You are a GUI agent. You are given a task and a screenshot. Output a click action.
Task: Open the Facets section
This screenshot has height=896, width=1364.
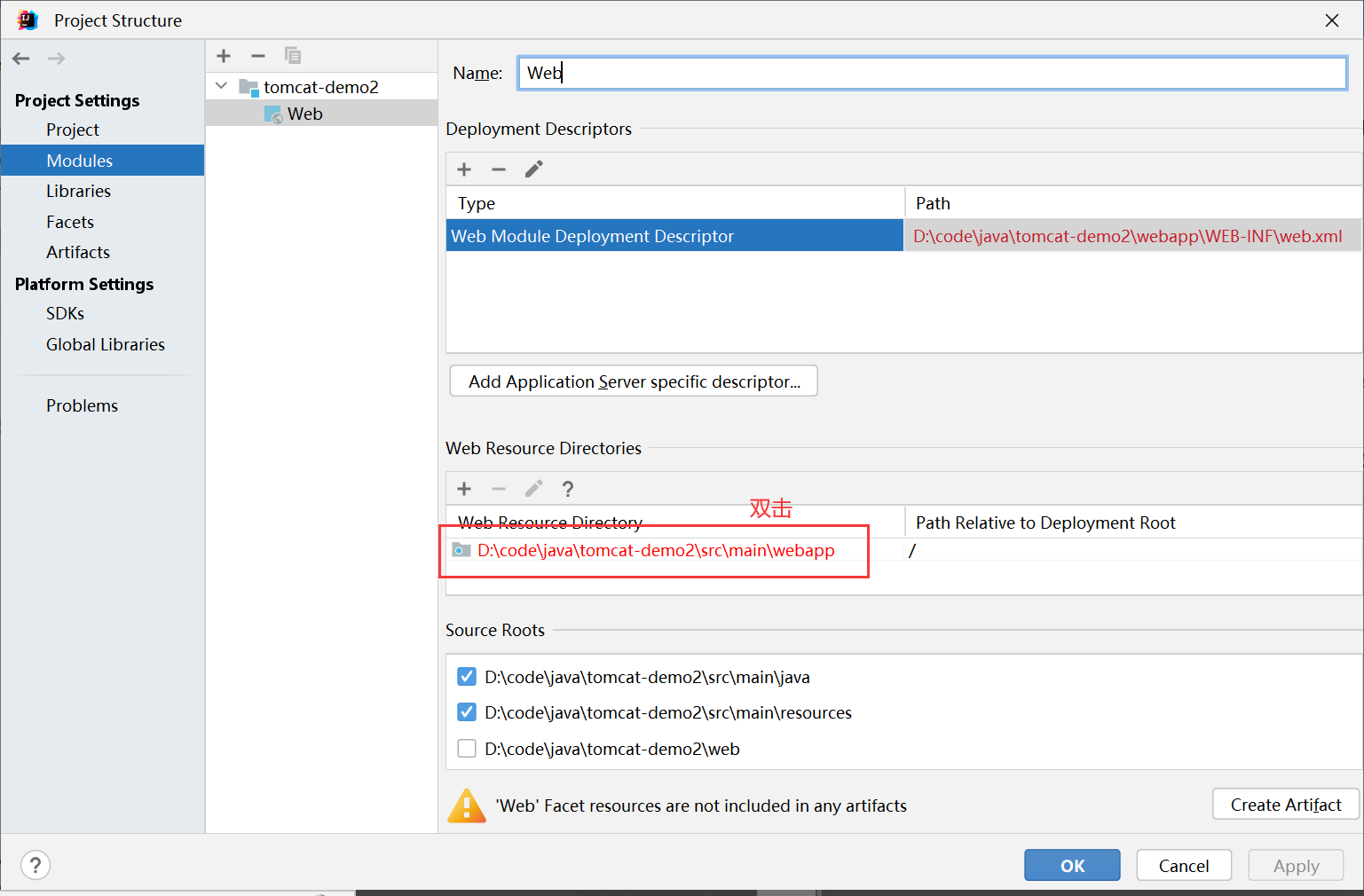coord(70,222)
